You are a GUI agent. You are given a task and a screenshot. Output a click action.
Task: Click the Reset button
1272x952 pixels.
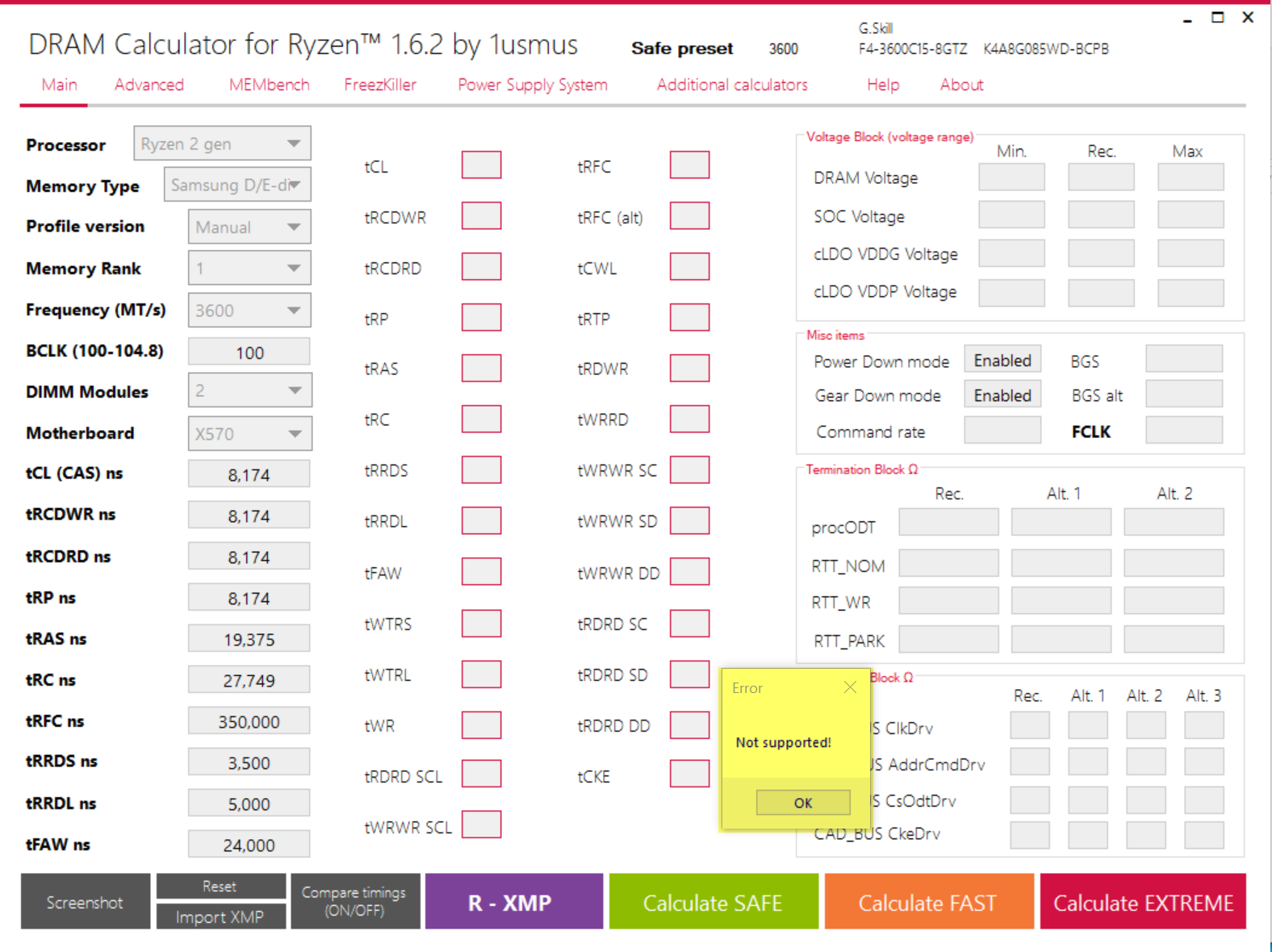[x=220, y=886]
